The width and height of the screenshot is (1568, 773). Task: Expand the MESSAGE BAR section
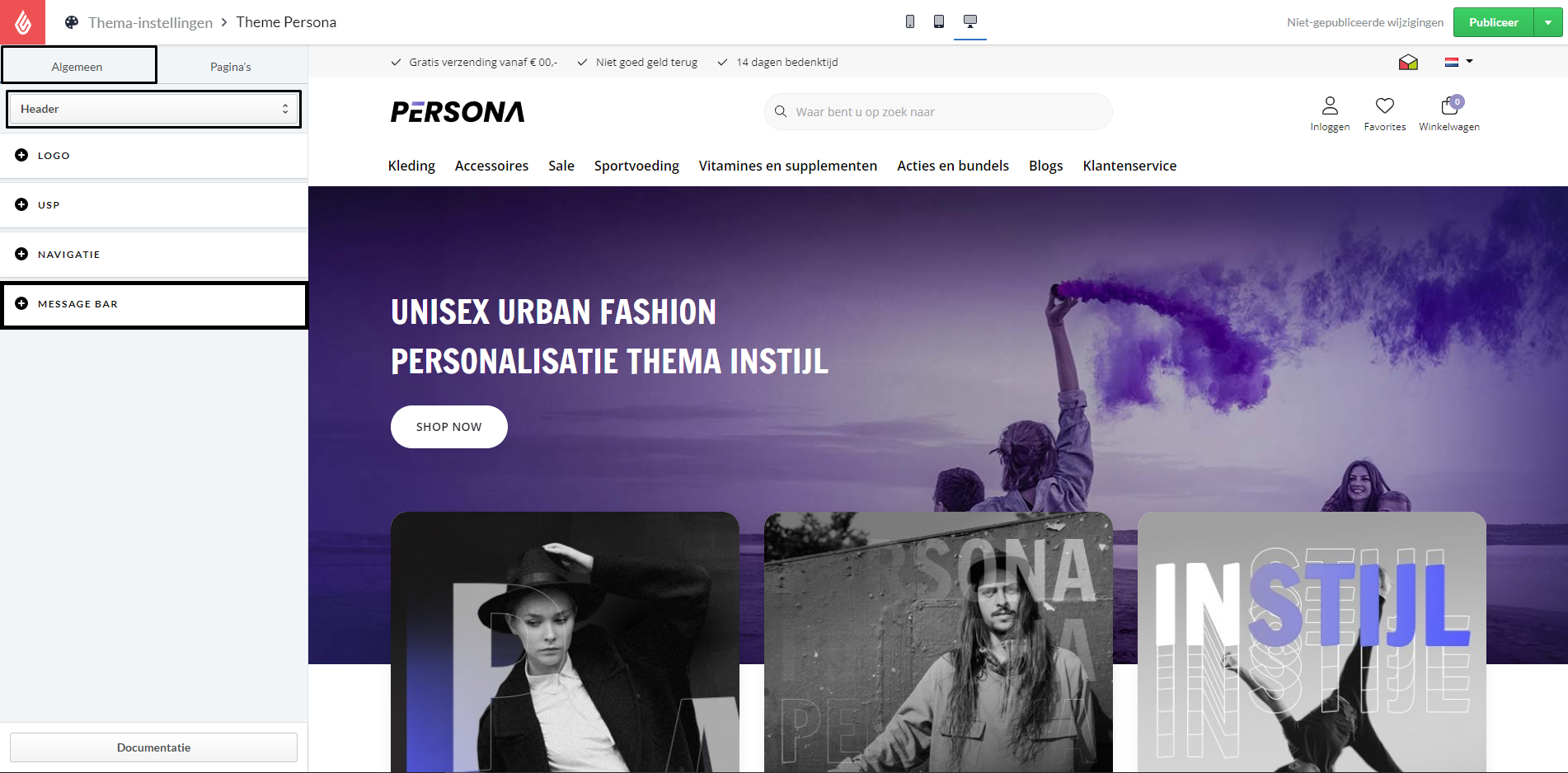pyautogui.click(x=154, y=304)
